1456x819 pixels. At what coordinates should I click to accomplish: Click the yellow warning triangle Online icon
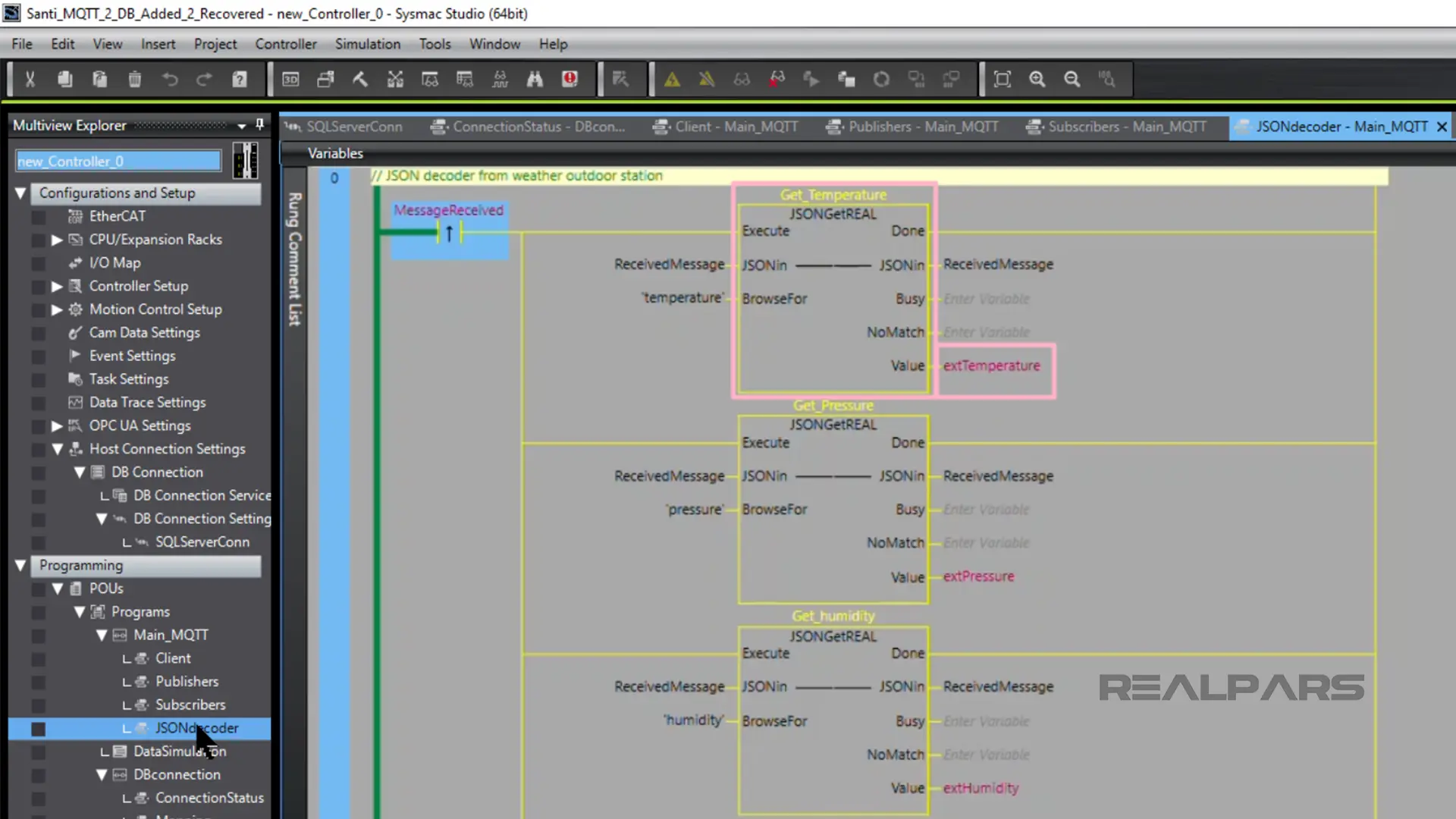[x=672, y=79]
